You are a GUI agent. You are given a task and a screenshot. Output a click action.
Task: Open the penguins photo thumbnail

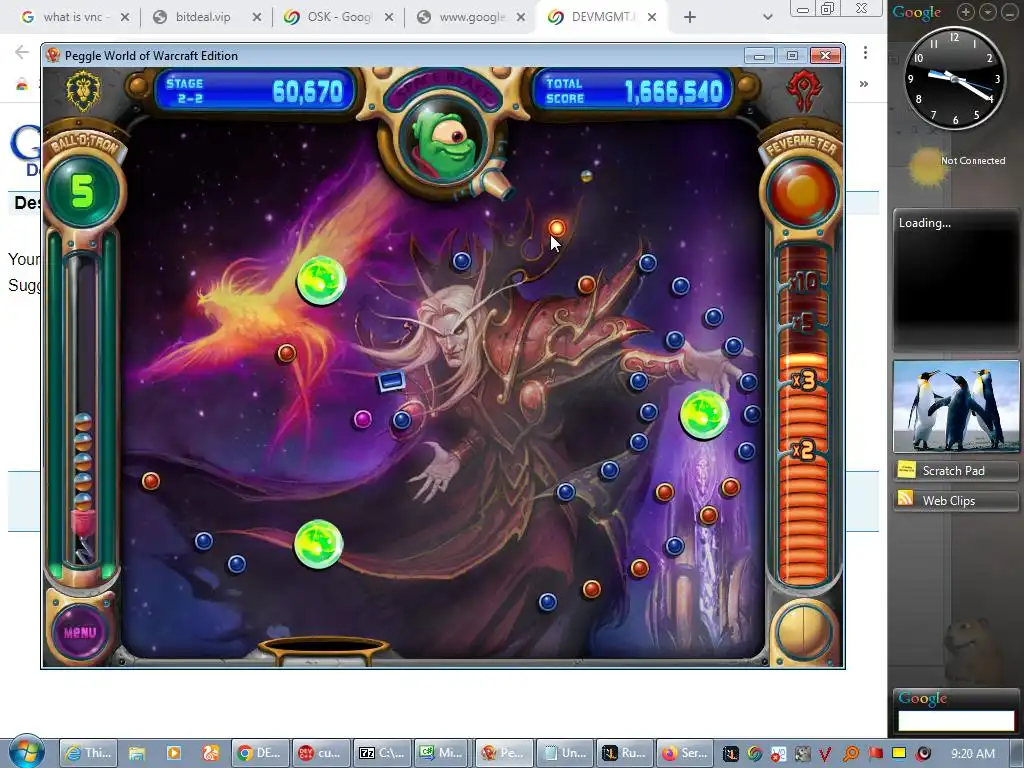[956, 406]
